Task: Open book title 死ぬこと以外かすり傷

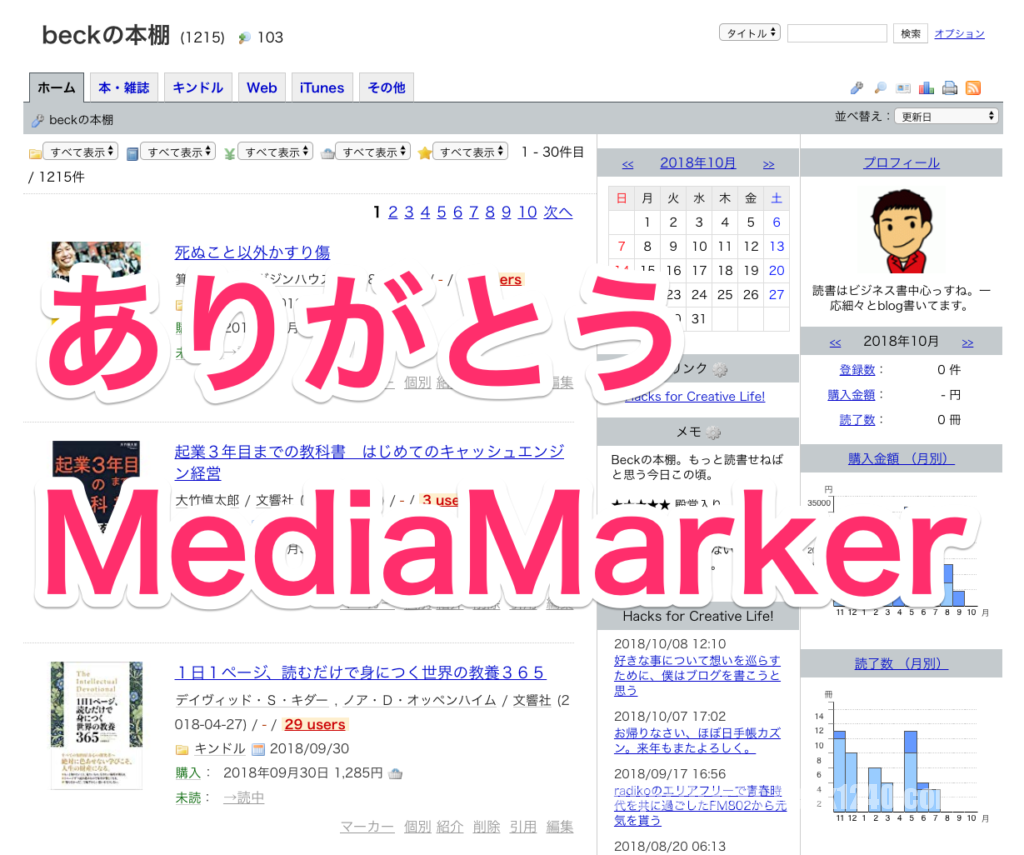Action: 252,252
